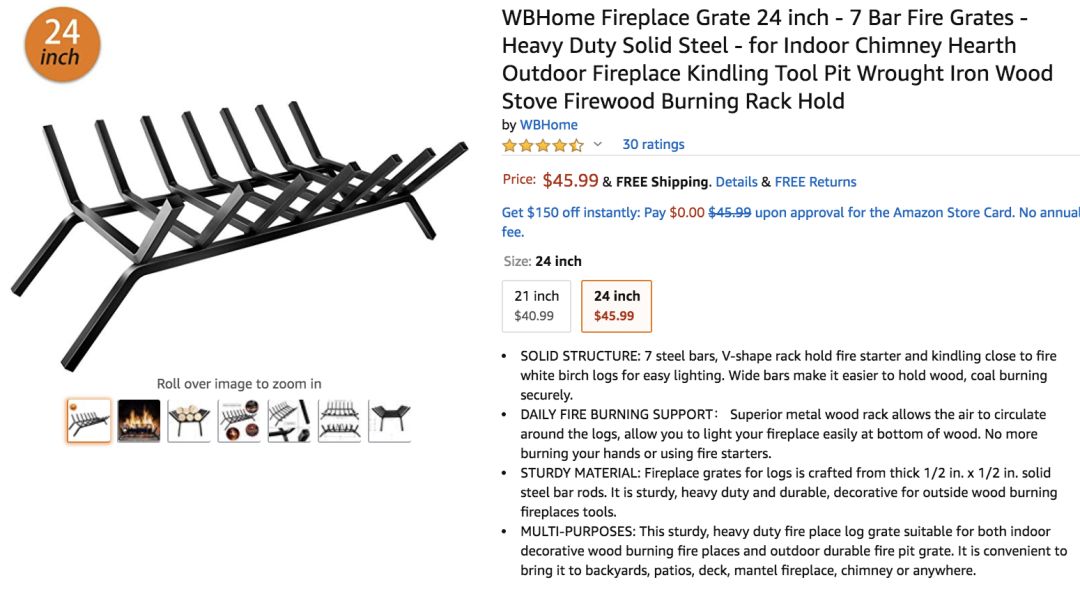The width and height of the screenshot is (1080, 596).
Task: Click the star rating icons
Action: pos(543,145)
